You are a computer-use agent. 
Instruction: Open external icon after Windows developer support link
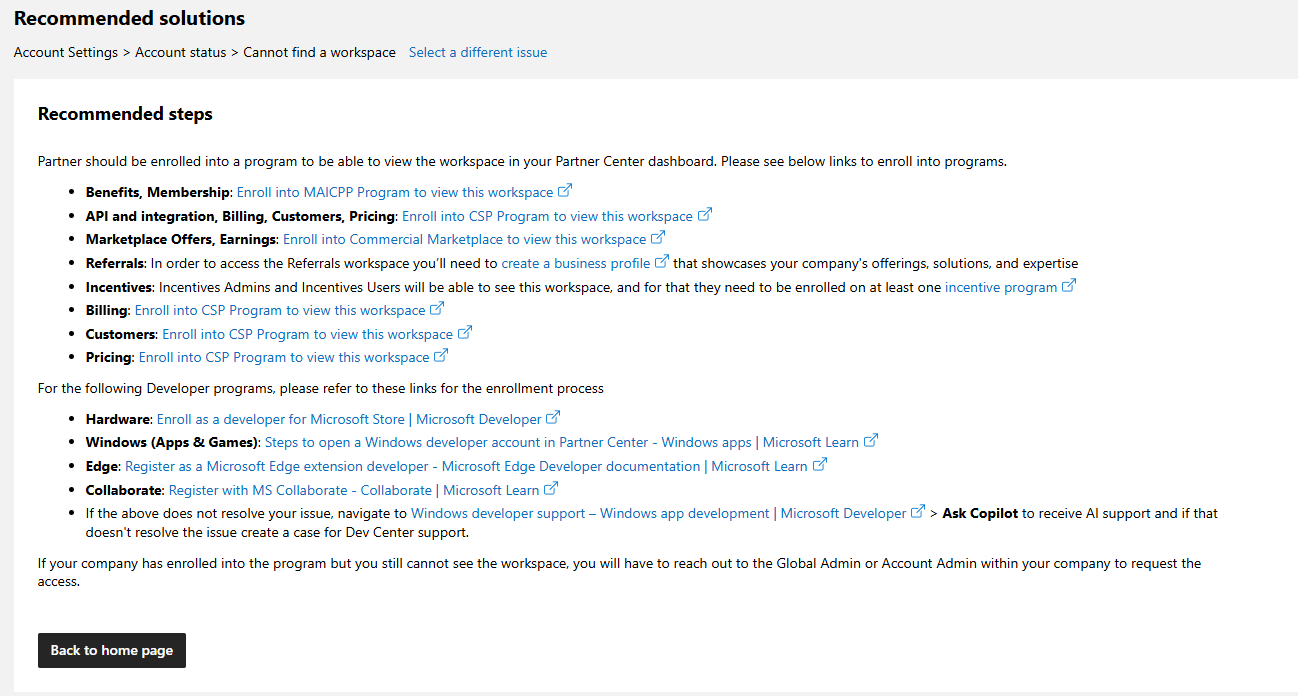point(918,511)
